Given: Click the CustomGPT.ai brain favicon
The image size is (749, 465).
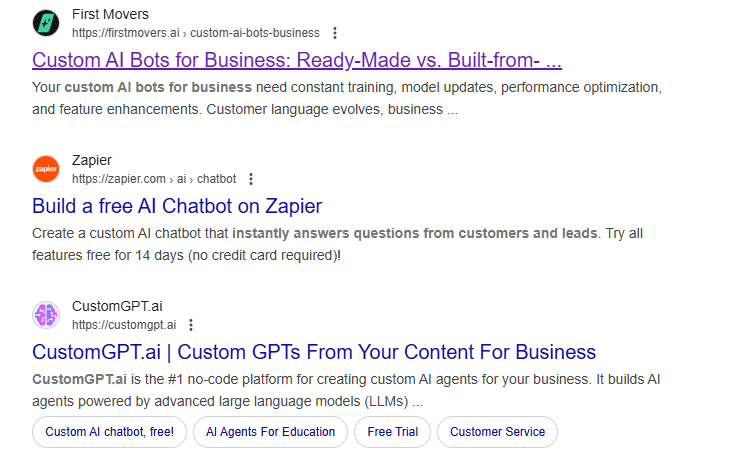Looking at the screenshot, I should [46, 315].
